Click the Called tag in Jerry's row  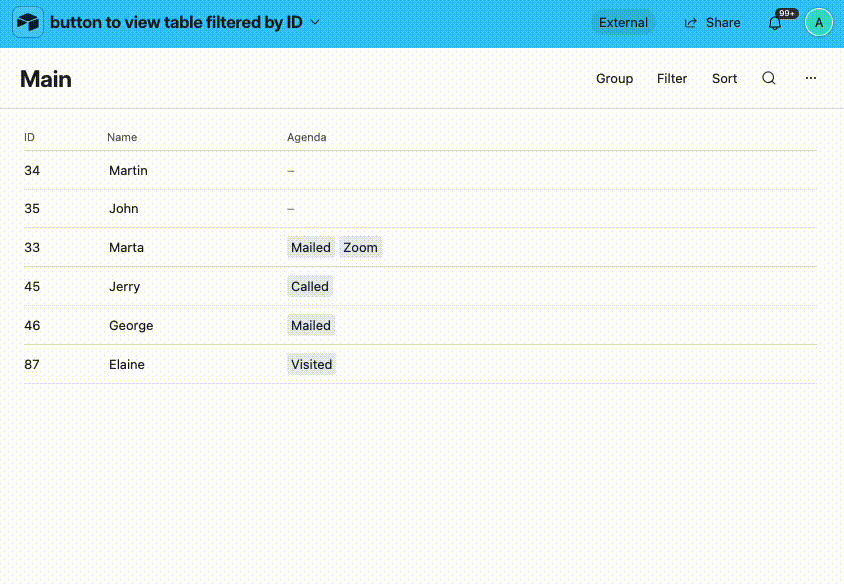[310, 286]
